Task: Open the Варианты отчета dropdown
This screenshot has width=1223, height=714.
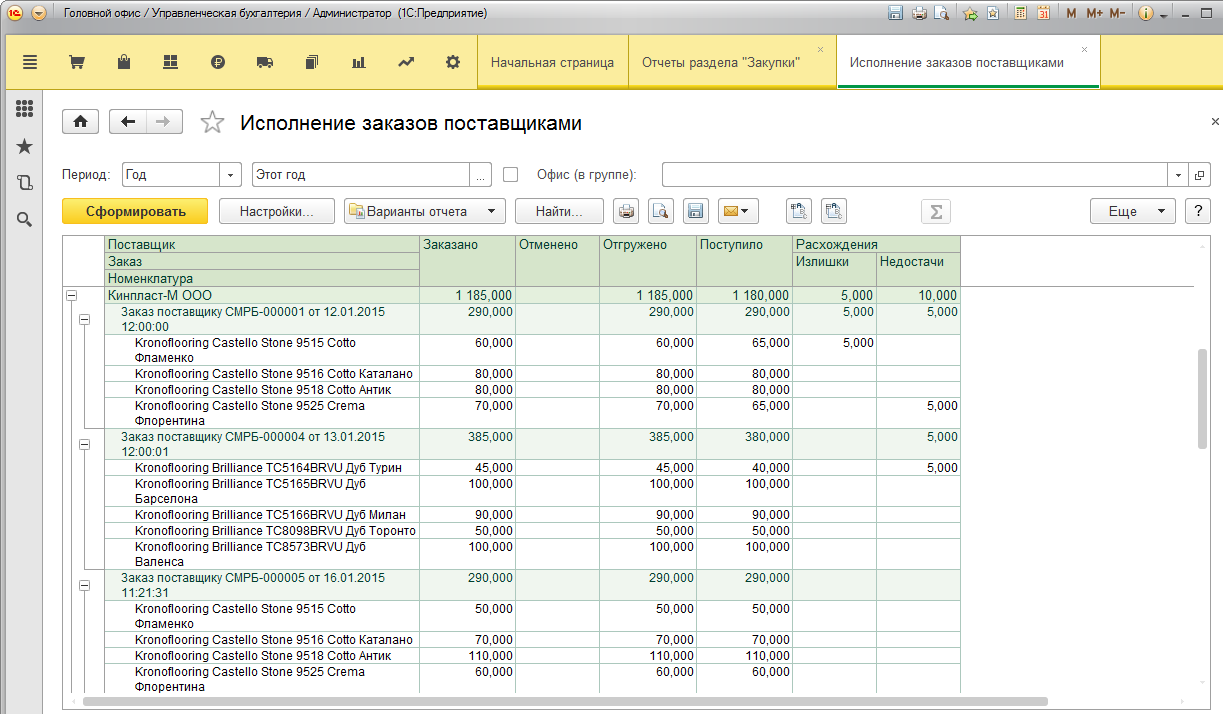Action: (x=425, y=211)
